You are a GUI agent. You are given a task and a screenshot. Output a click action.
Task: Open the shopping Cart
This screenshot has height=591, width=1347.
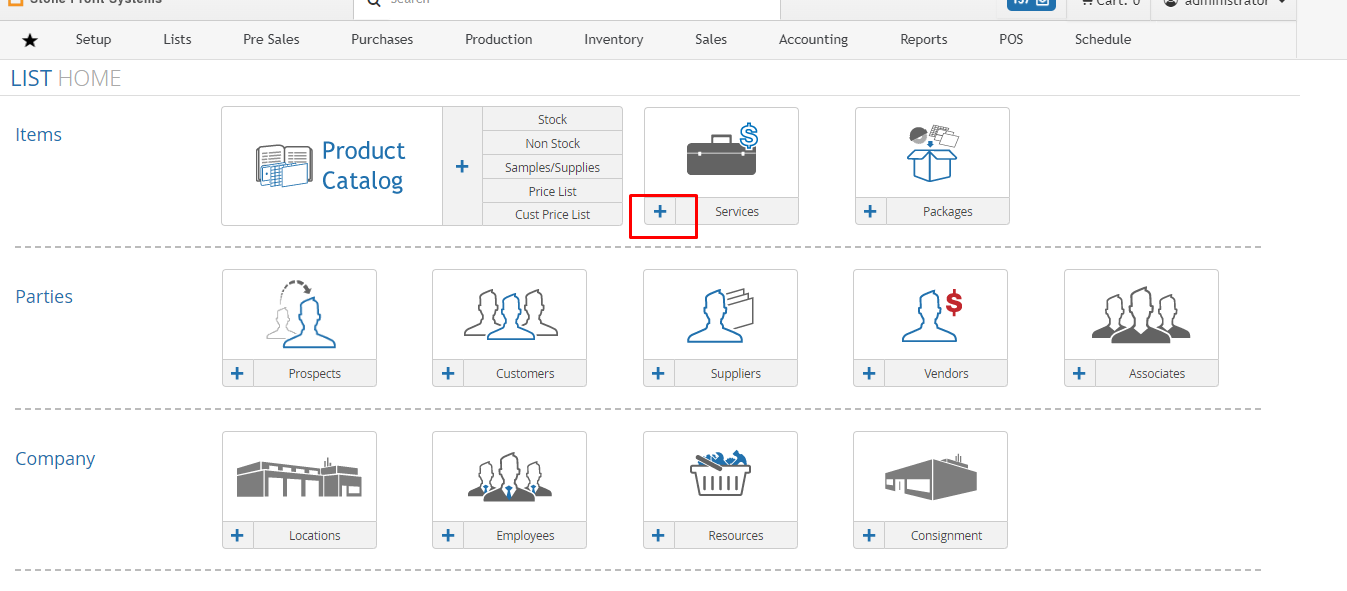click(x=1109, y=4)
